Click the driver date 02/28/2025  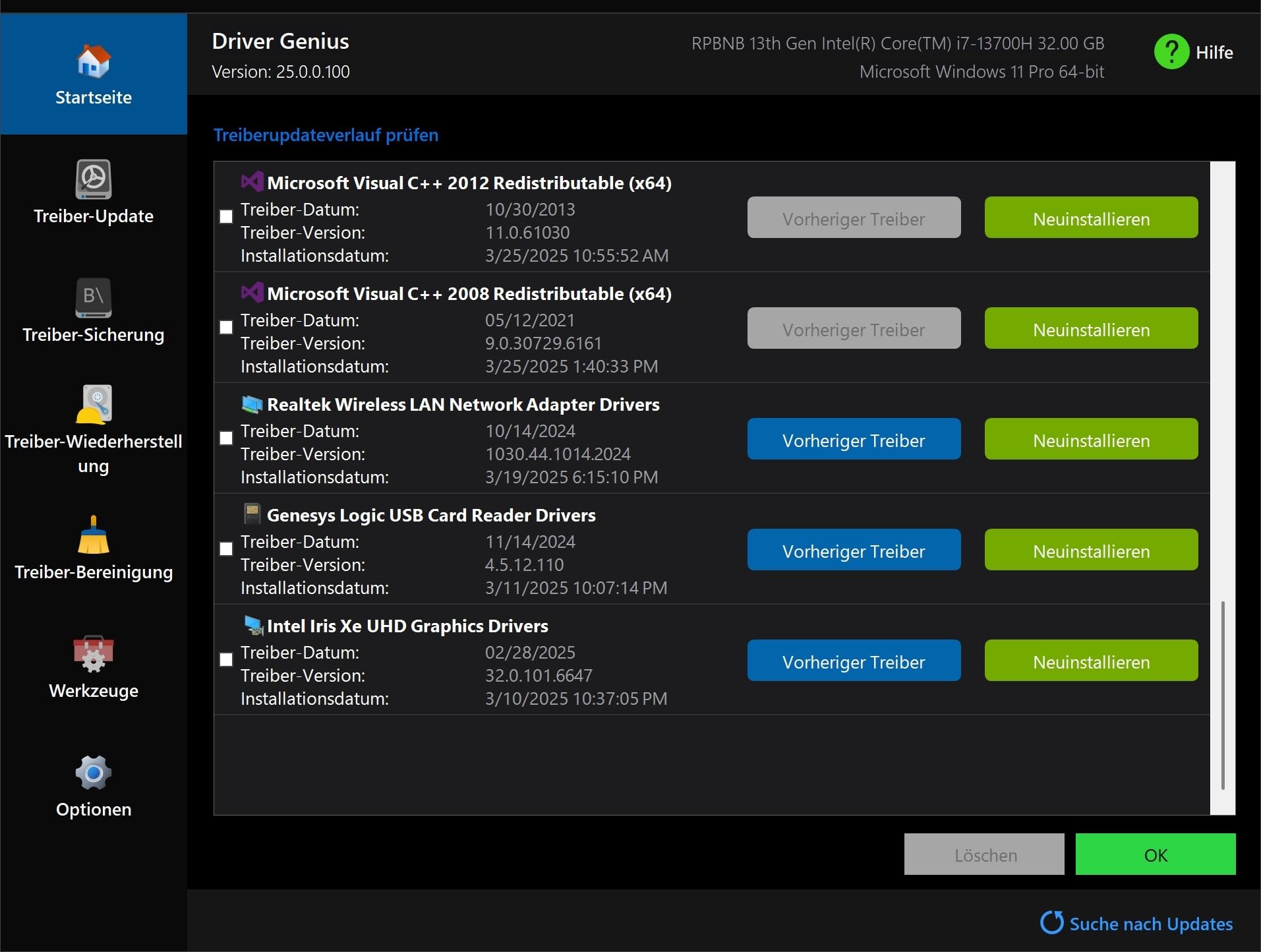(x=530, y=652)
